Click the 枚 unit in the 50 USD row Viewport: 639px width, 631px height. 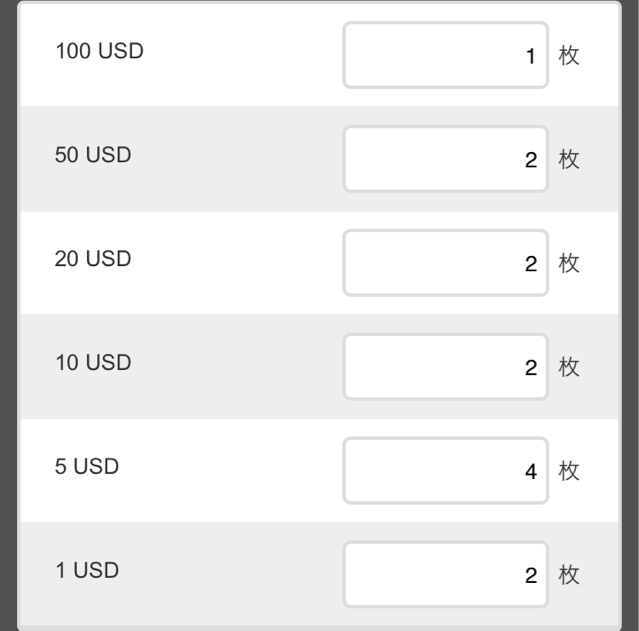(x=569, y=159)
